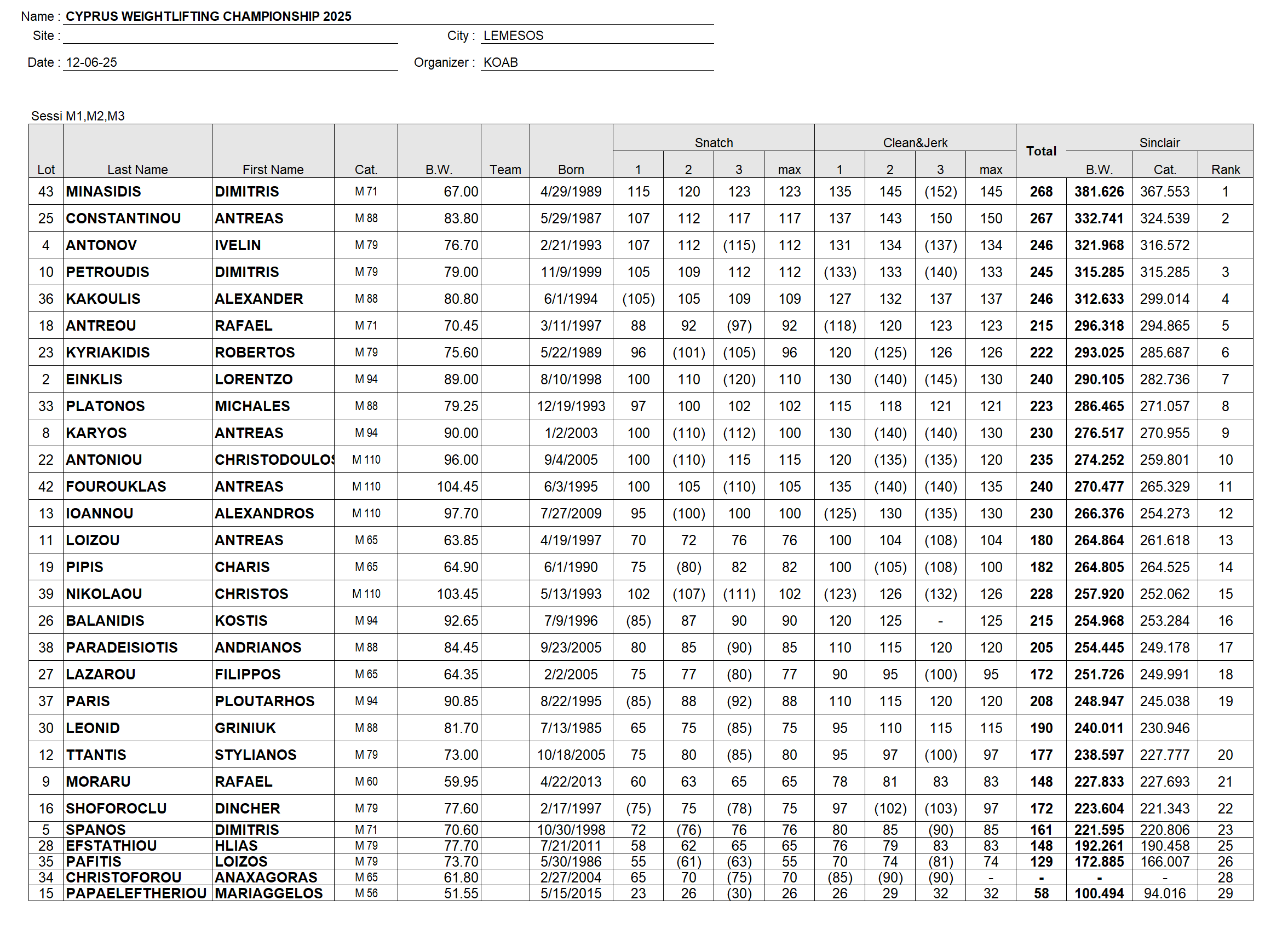Click MORARU's born date 4/22/2013
1288x929 pixels.
[571, 781]
